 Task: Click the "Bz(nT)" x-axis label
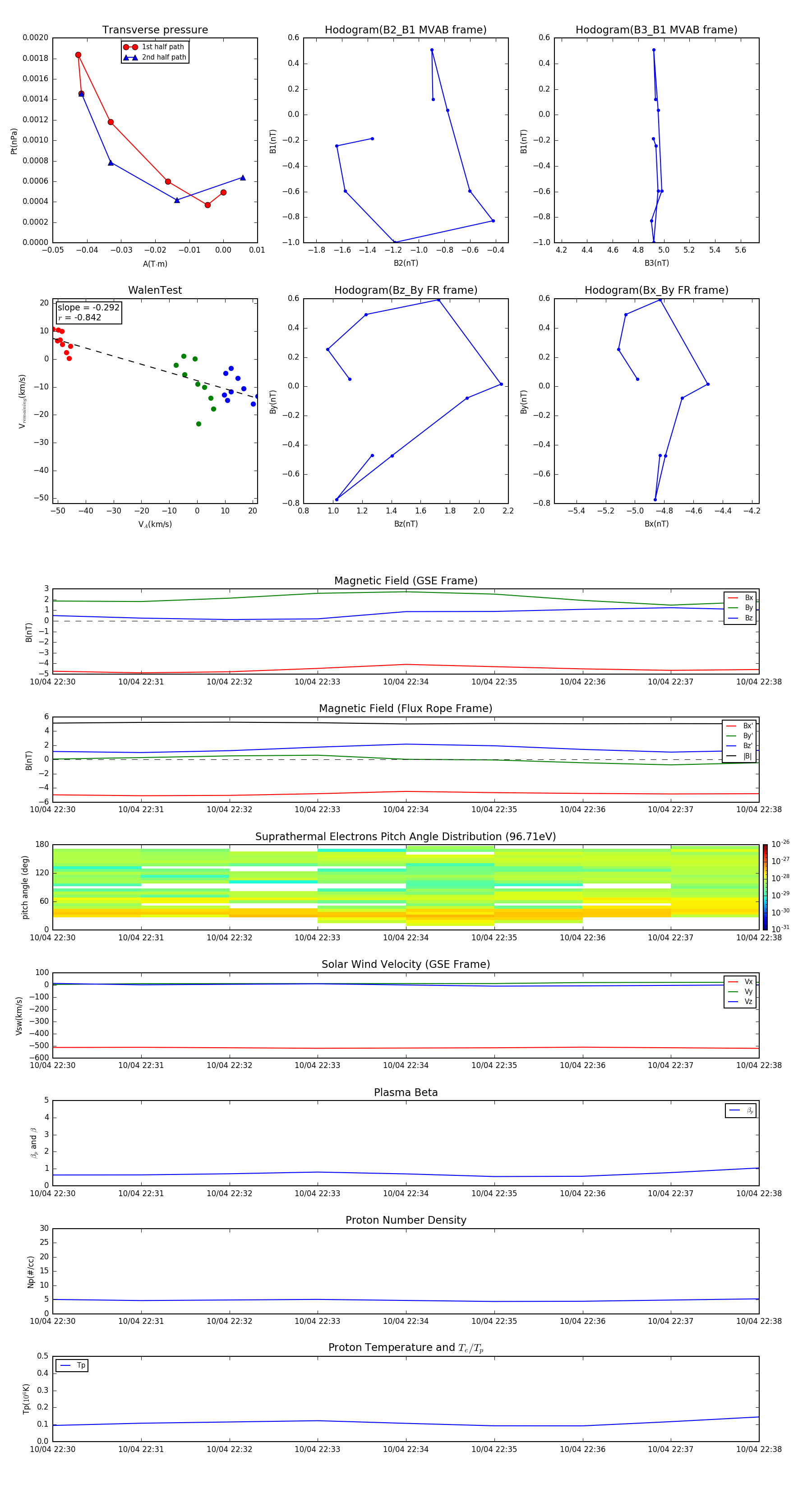coord(406,524)
